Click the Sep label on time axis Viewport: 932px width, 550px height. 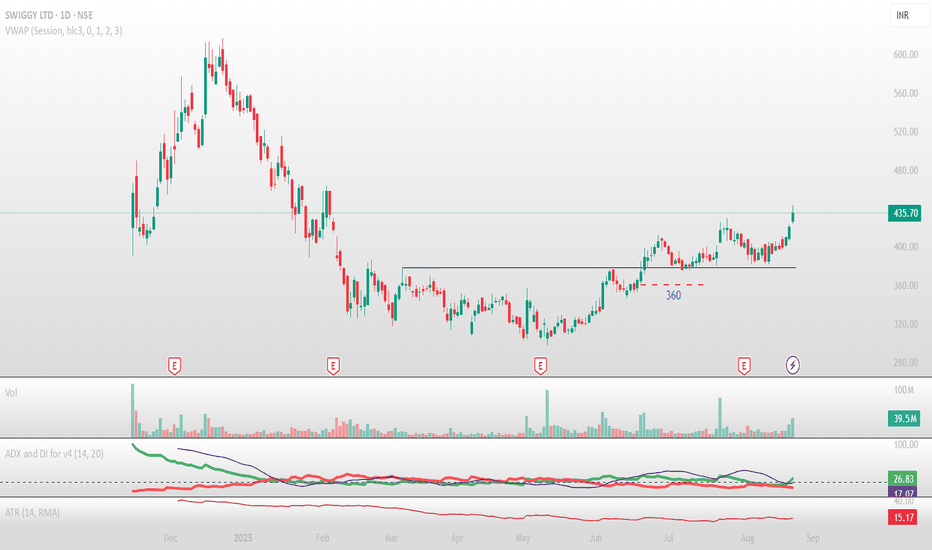coord(813,538)
